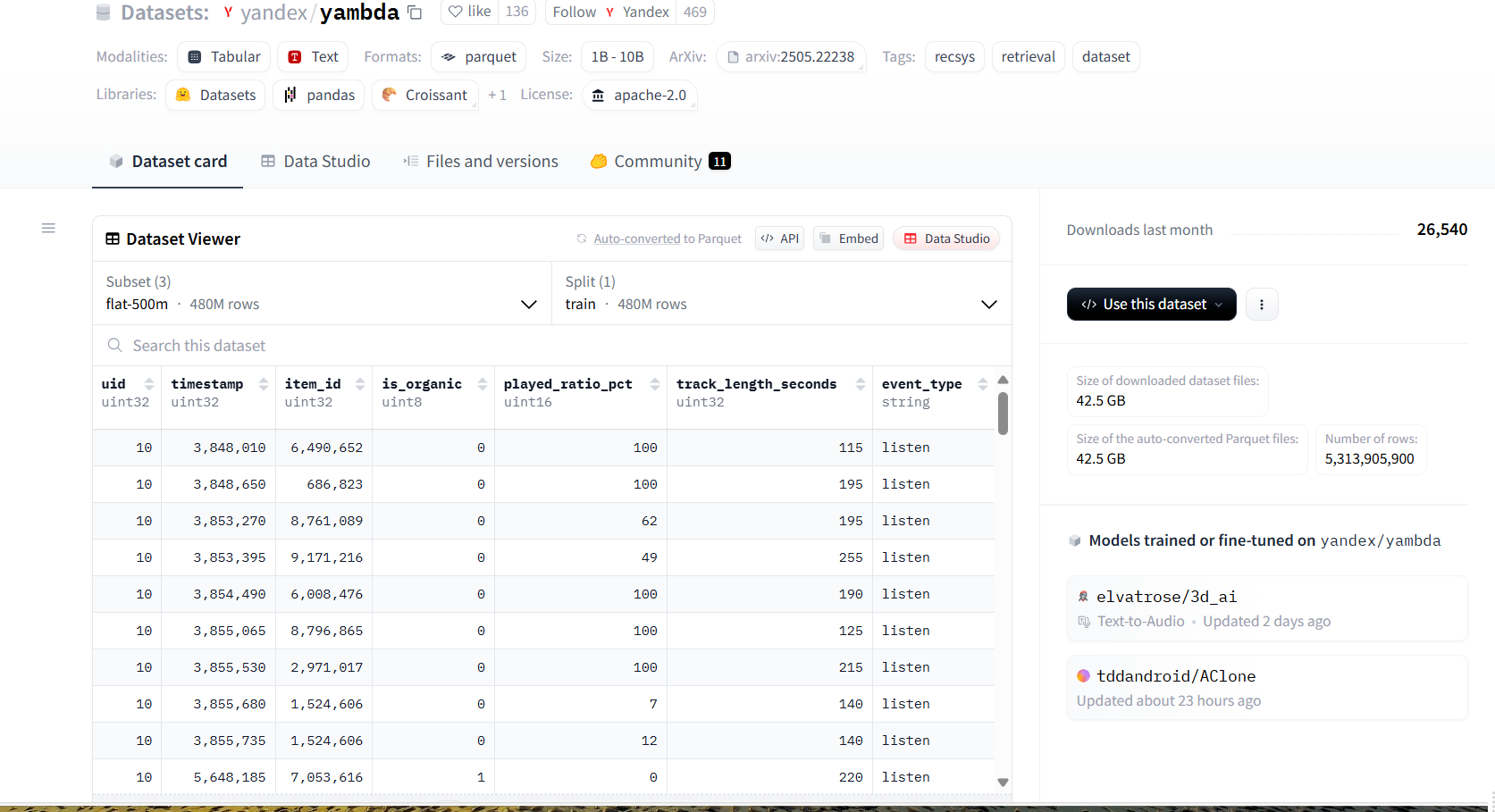The height and width of the screenshot is (812, 1495).
Task: Select the cell with item_id 7,053,616
Action: 323,777
